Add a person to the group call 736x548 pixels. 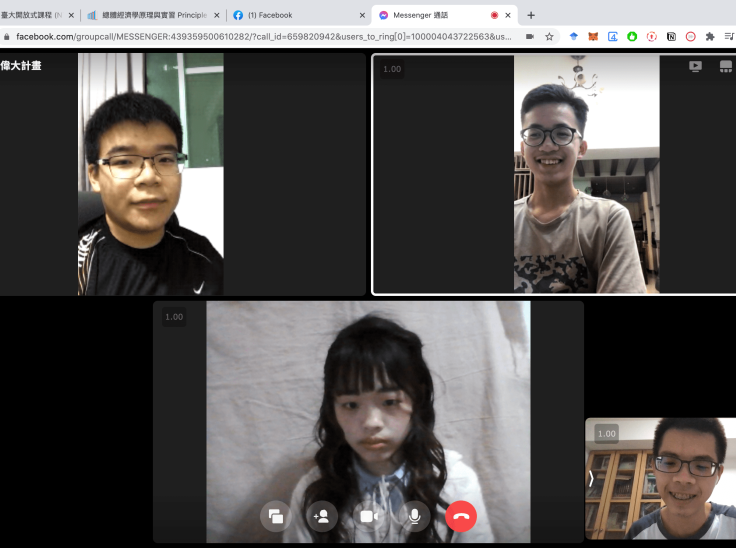322,517
